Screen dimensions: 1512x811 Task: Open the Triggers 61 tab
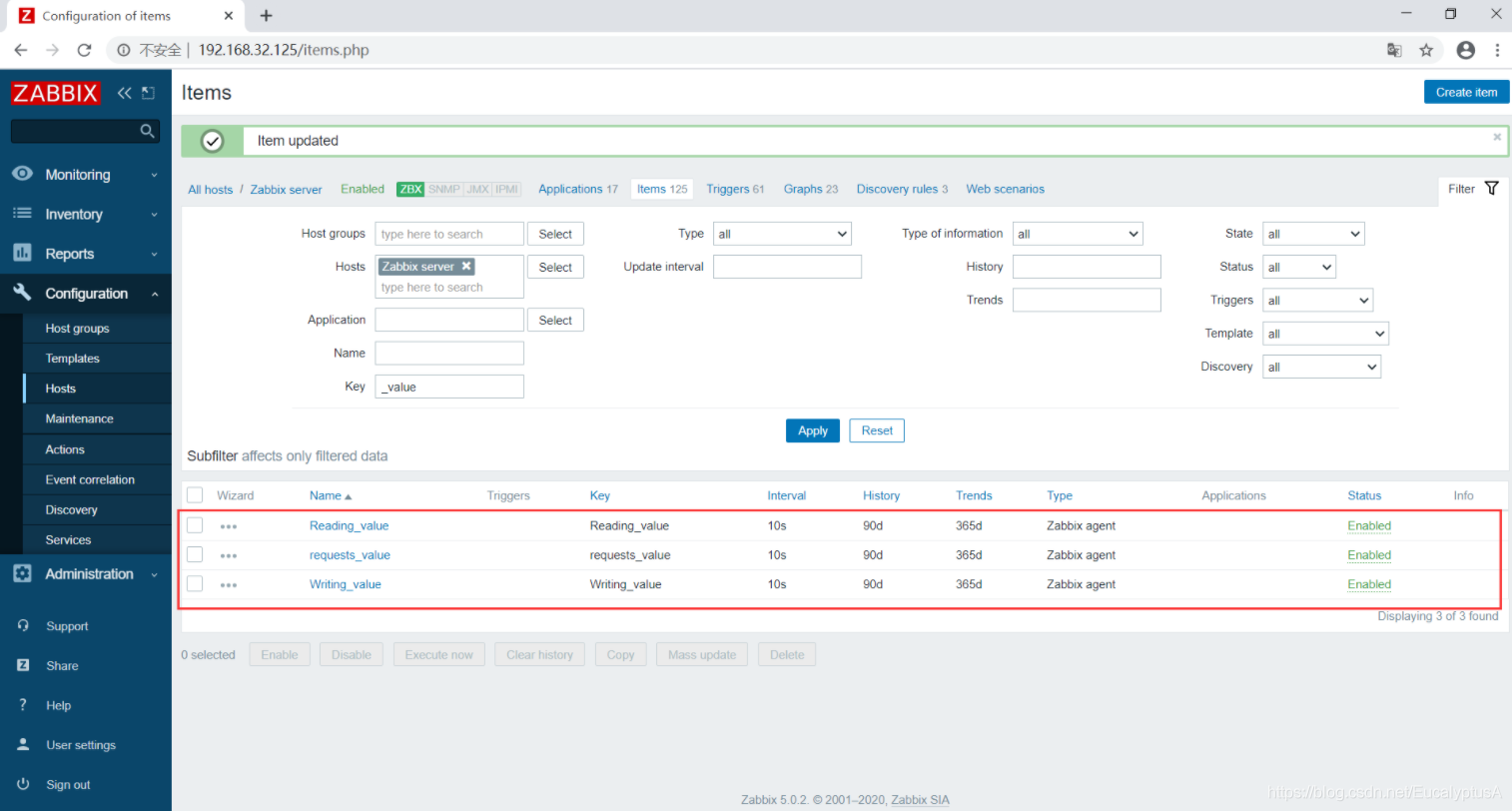735,189
